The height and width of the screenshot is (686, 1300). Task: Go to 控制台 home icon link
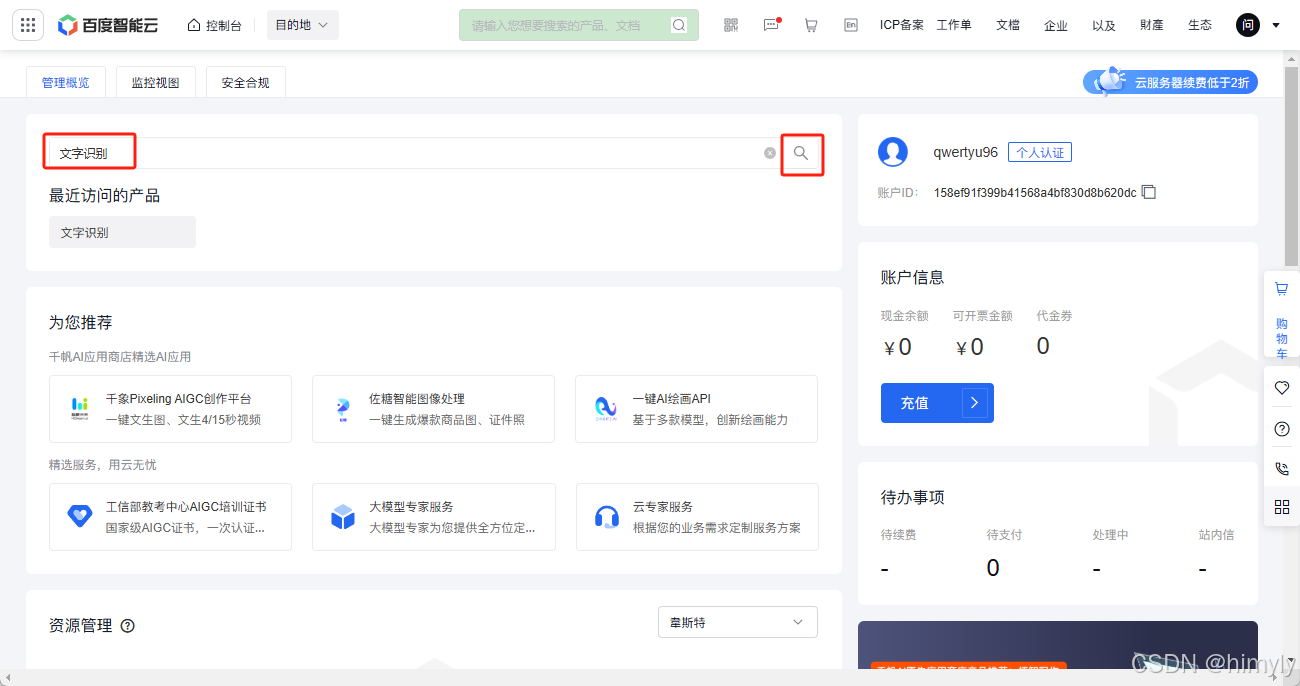pyautogui.click(x=214, y=25)
